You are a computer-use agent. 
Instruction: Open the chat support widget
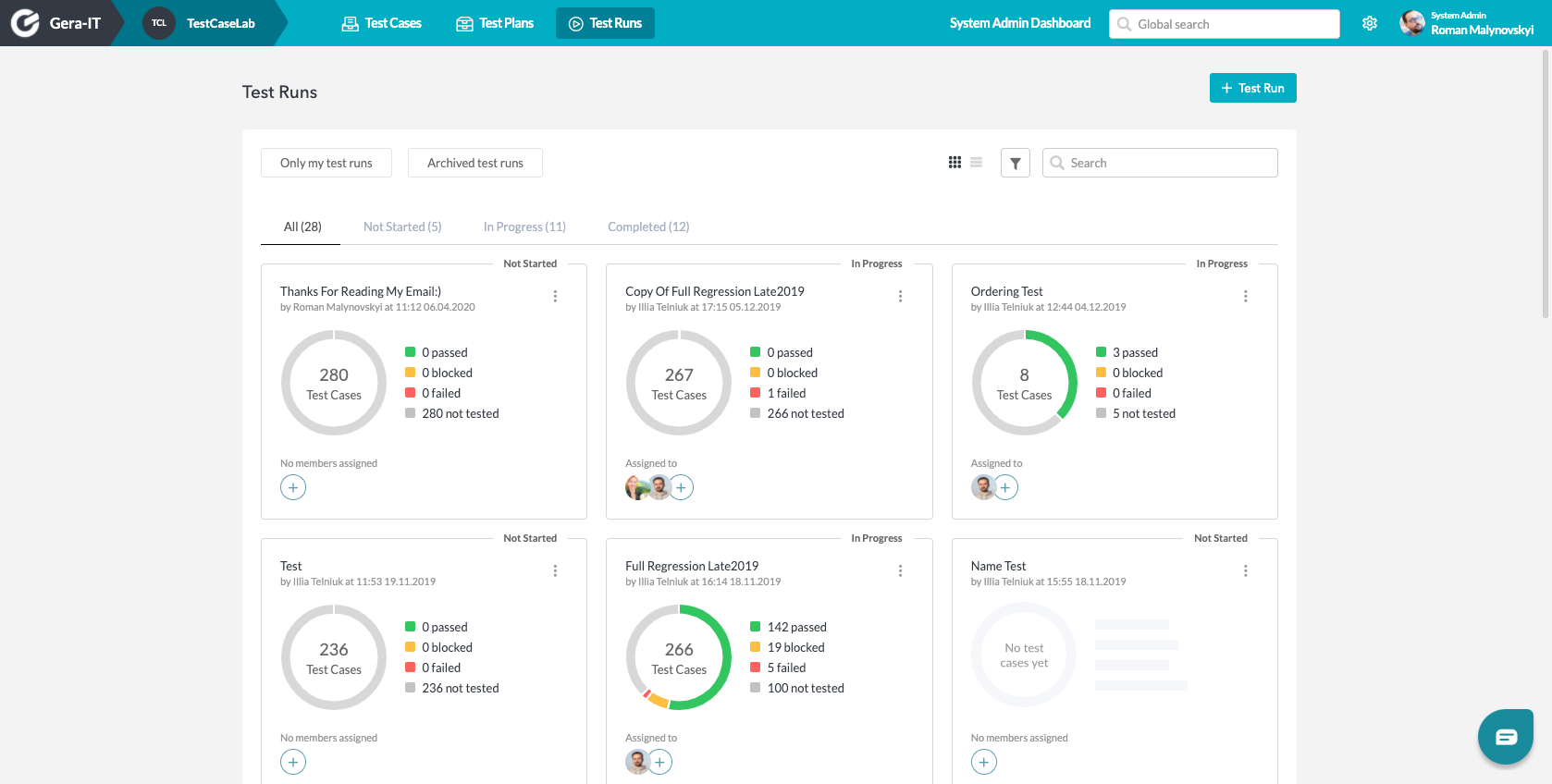pos(1505,736)
